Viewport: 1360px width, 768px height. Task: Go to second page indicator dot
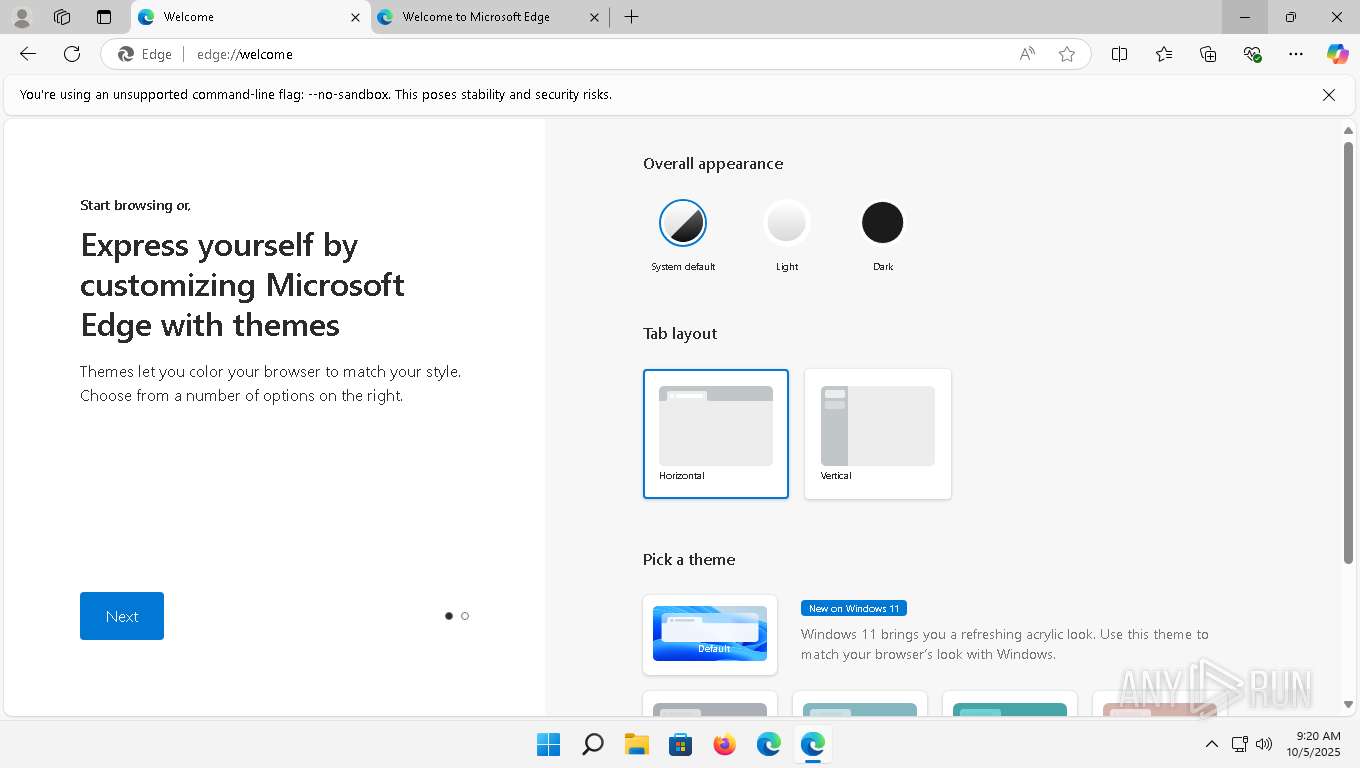point(465,616)
